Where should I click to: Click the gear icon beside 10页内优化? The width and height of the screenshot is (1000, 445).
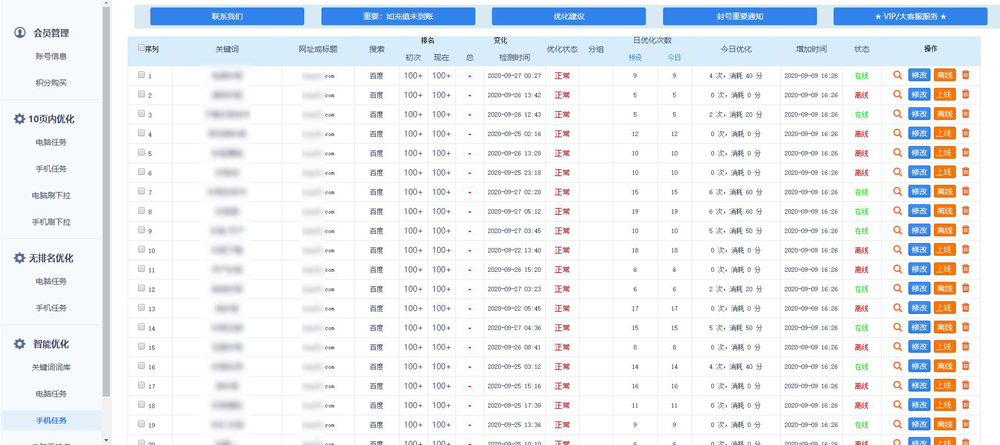[x=20, y=119]
